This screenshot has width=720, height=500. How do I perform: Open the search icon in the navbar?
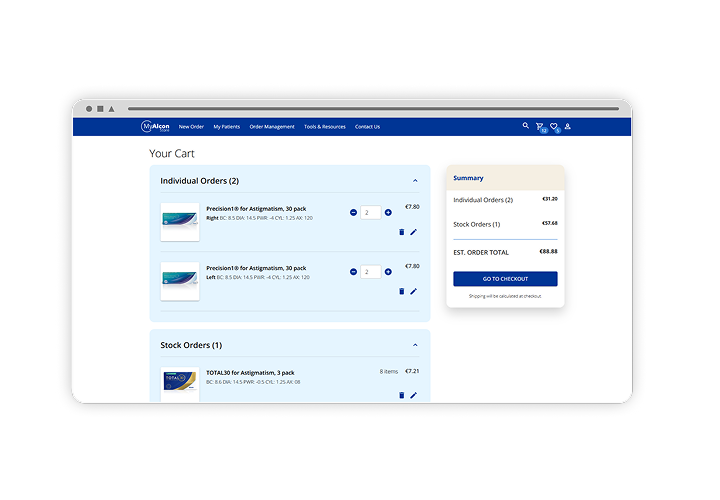point(526,126)
